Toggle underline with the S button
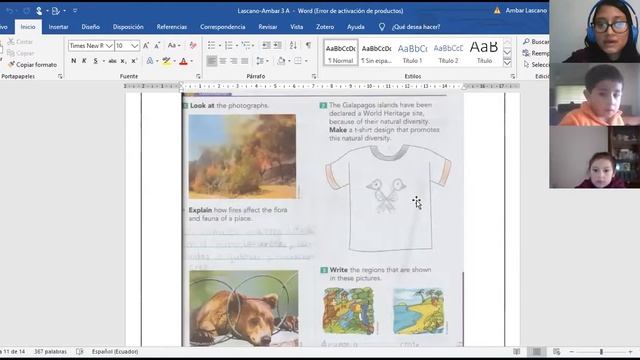This screenshot has width=640, height=360. coord(96,61)
